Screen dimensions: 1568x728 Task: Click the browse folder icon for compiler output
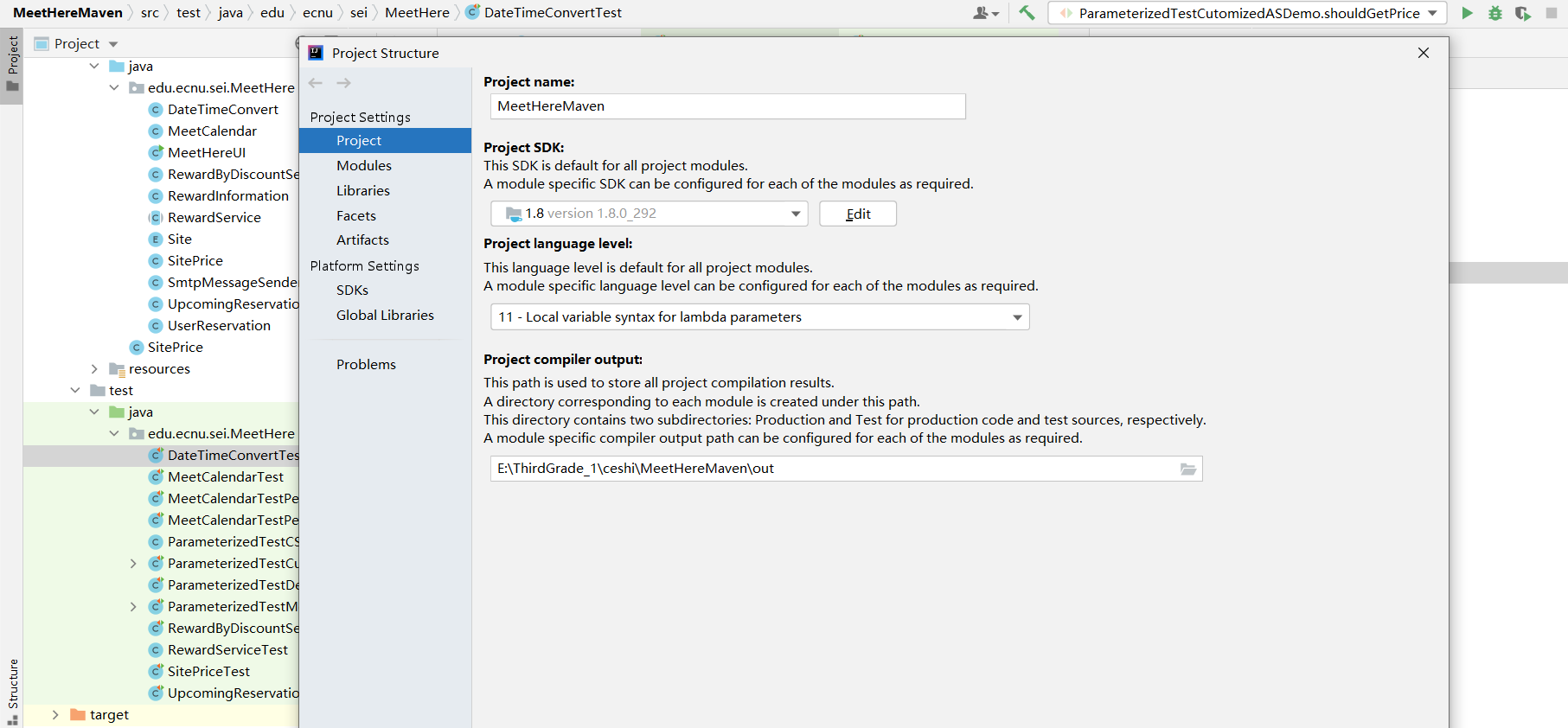click(1188, 469)
